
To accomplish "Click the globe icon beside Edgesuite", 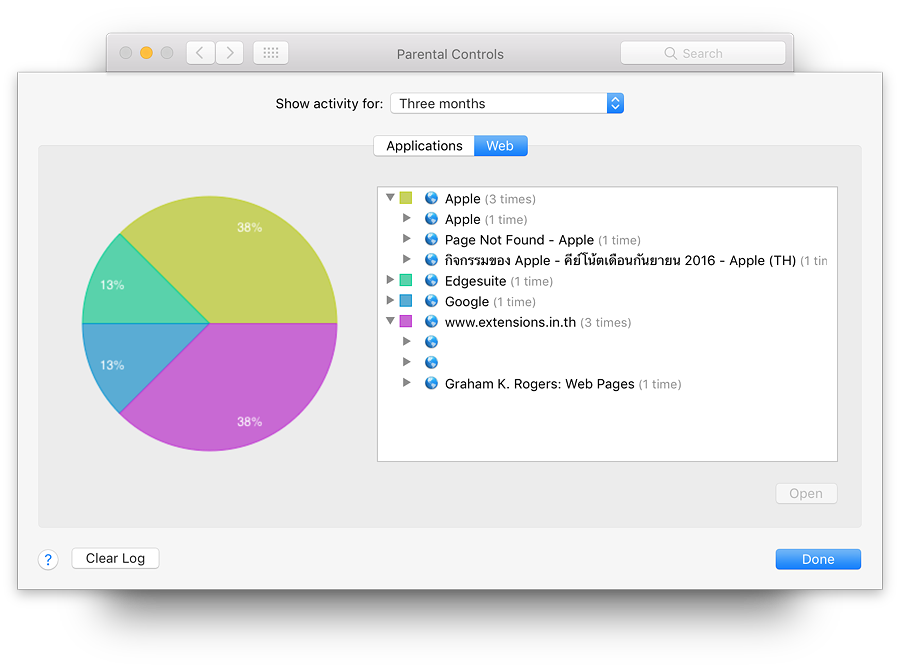I will [432, 281].
